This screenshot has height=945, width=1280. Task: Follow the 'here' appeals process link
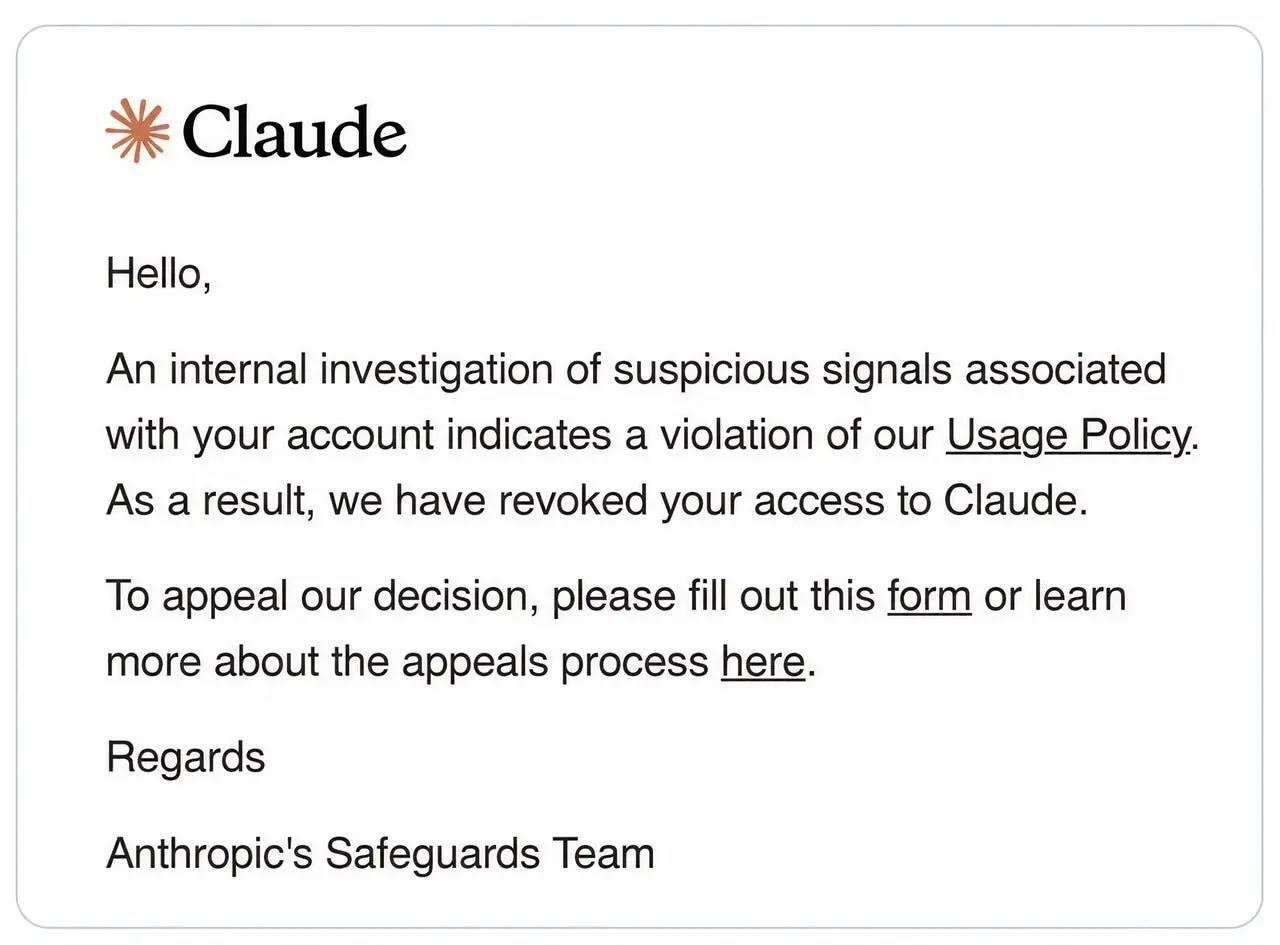click(763, 662)
